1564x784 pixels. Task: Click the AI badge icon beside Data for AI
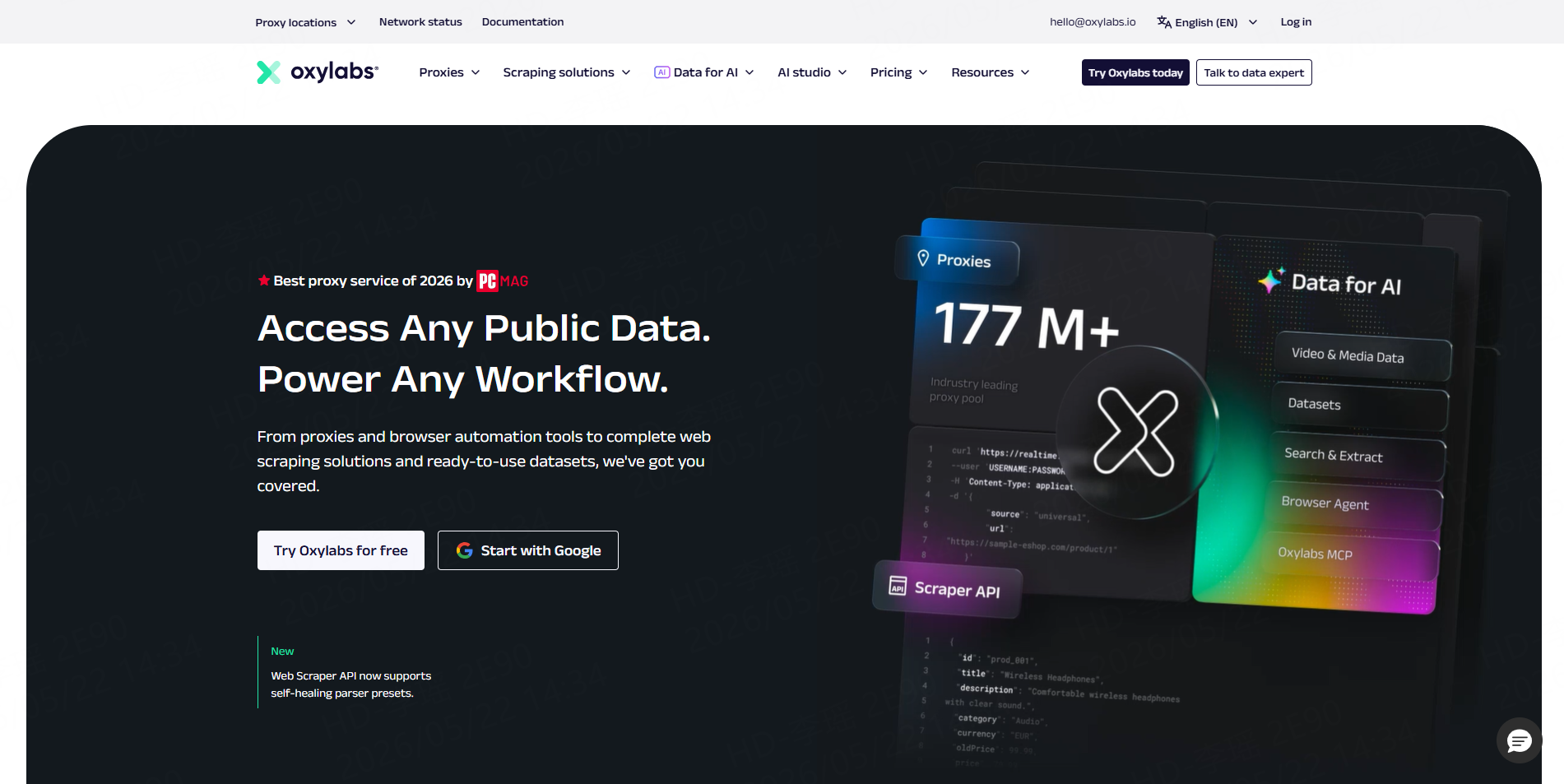[661, 72]
